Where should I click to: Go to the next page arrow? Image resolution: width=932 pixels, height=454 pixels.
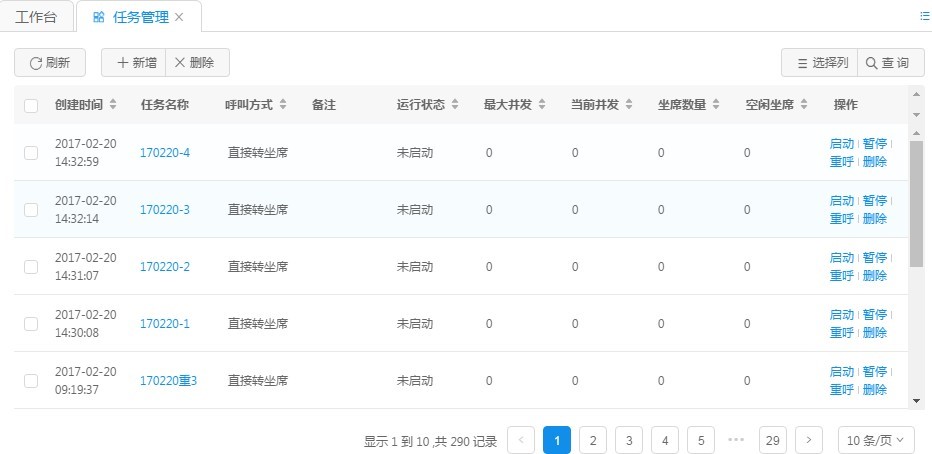click(x=809, y=440)
